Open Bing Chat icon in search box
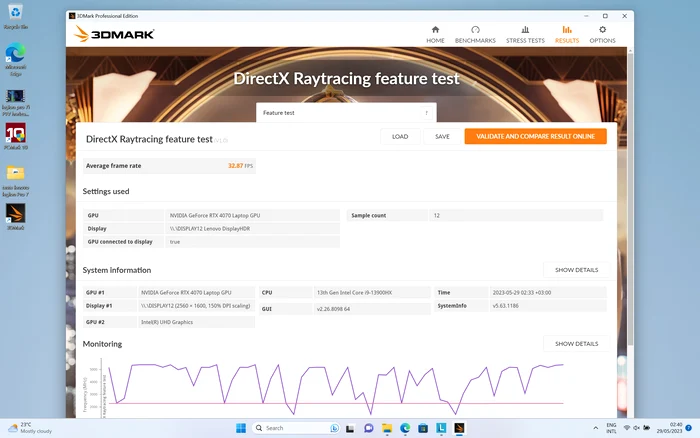Screen dimensions: 700x438 334,428
